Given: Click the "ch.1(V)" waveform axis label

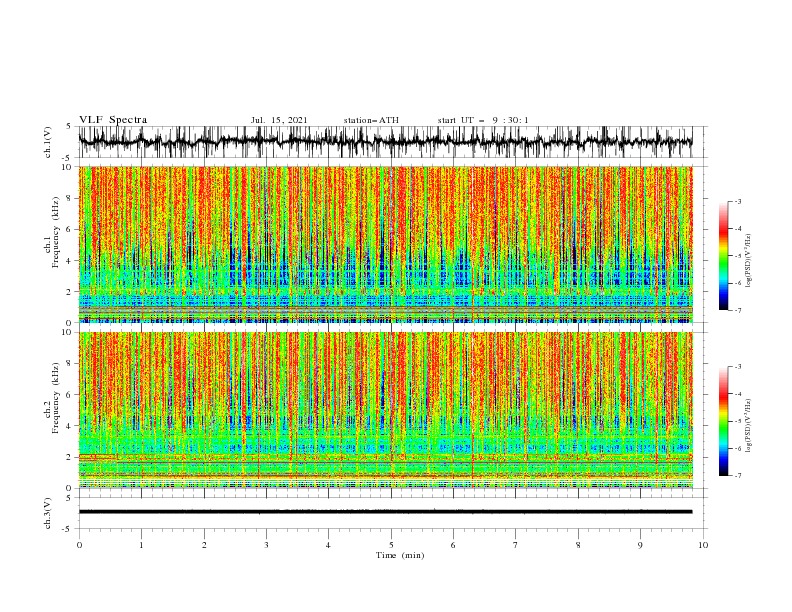Looking at the screenshot, I should [48, 142].
